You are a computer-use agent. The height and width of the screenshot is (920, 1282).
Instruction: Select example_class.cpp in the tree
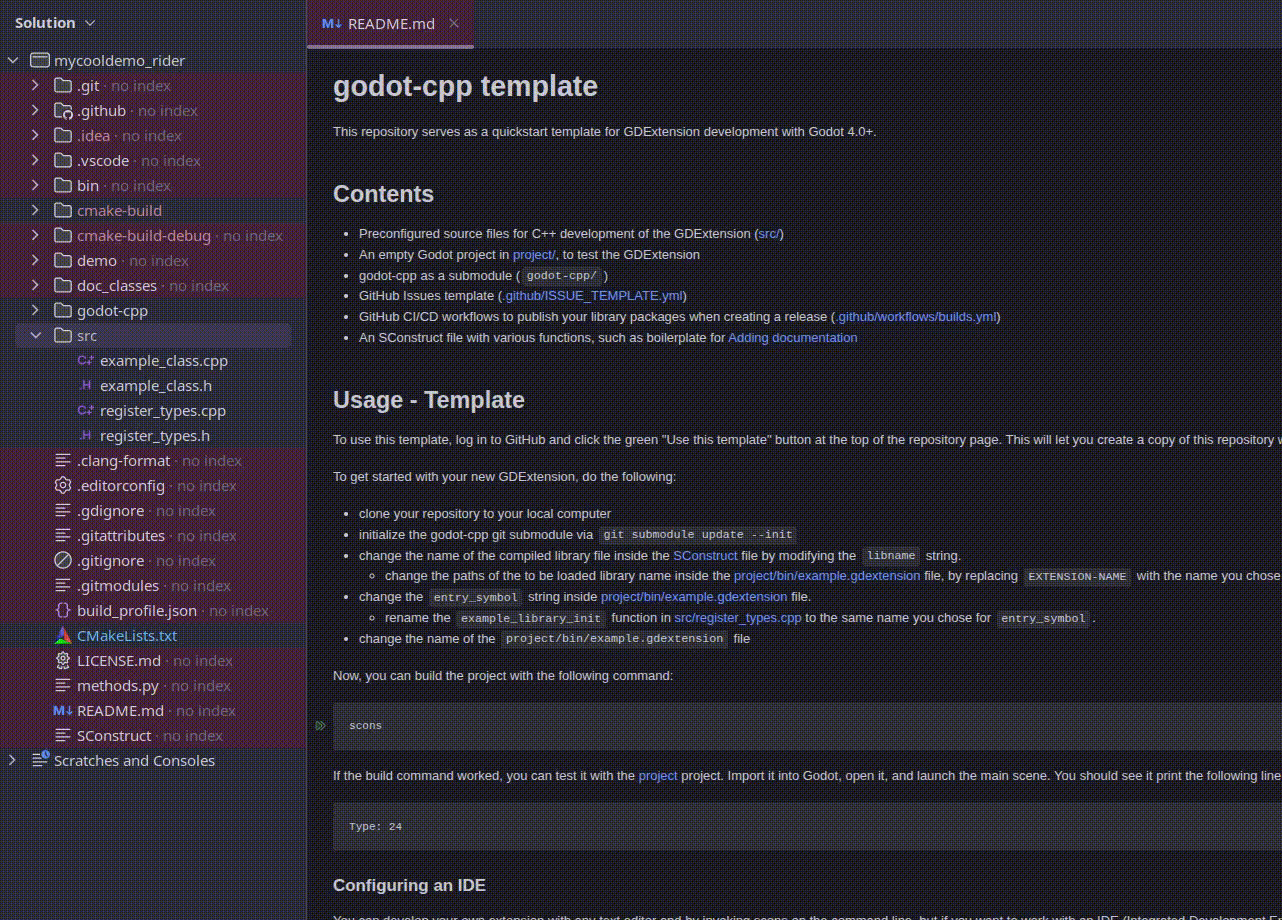[164, 361]
